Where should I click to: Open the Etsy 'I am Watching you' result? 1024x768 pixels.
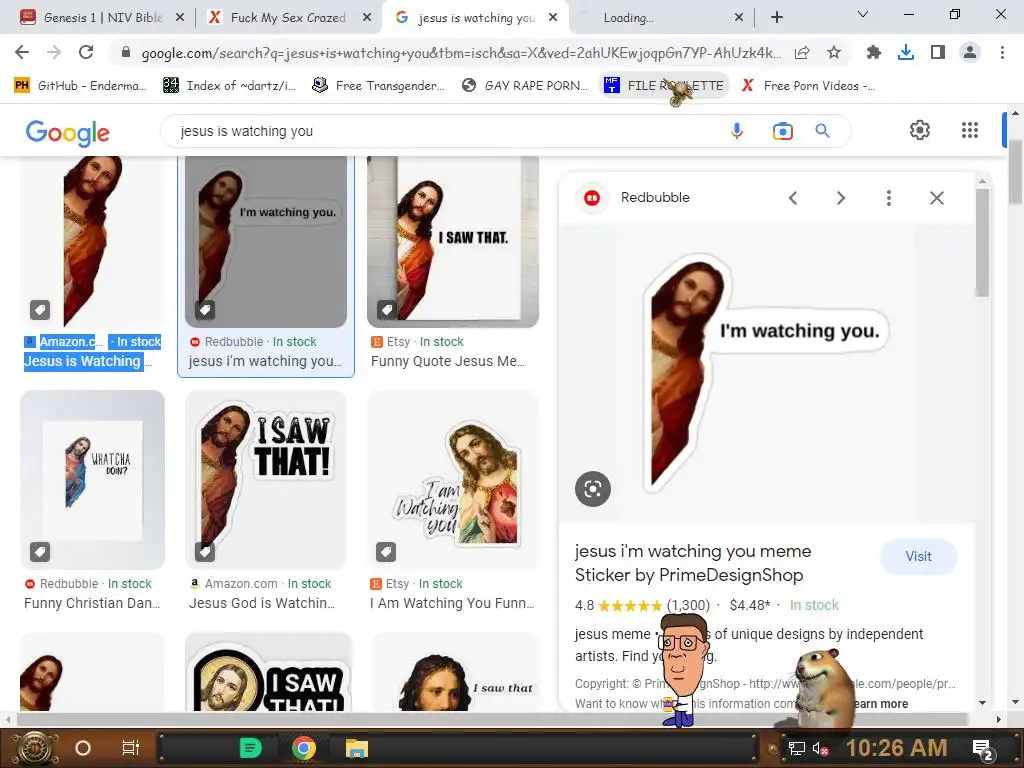453,479
